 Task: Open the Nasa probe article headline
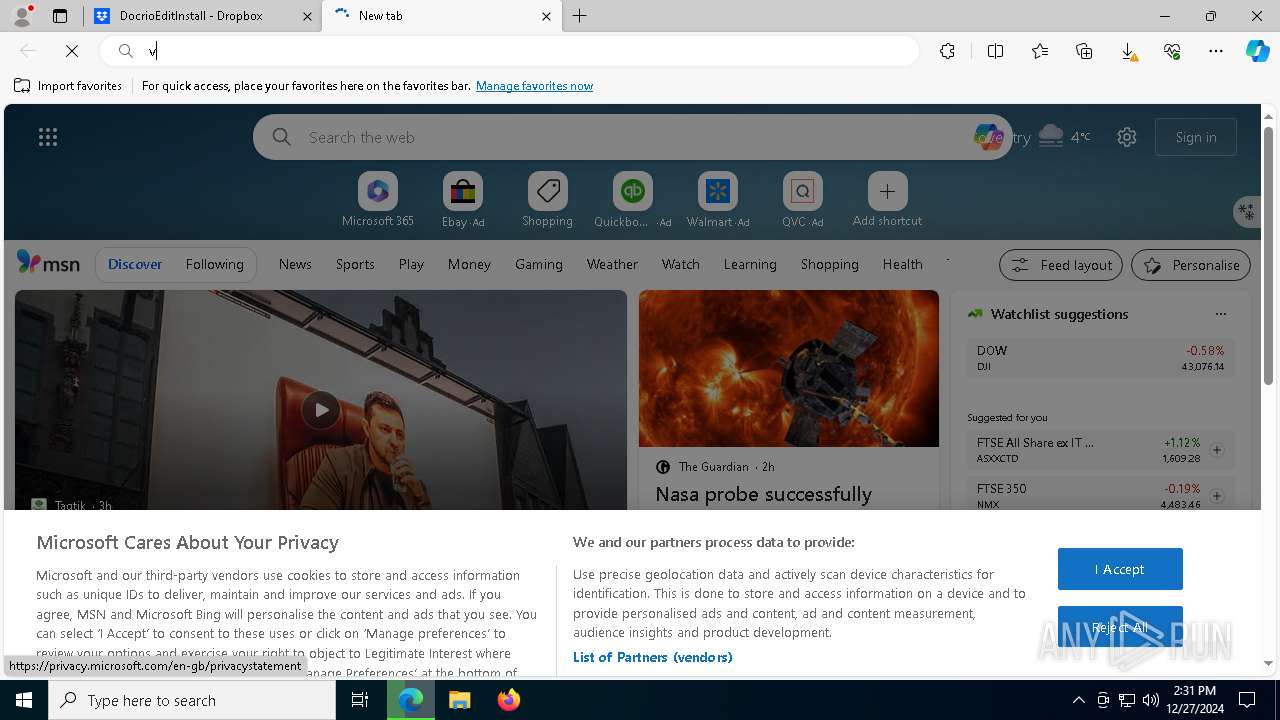tap(764, 494)
